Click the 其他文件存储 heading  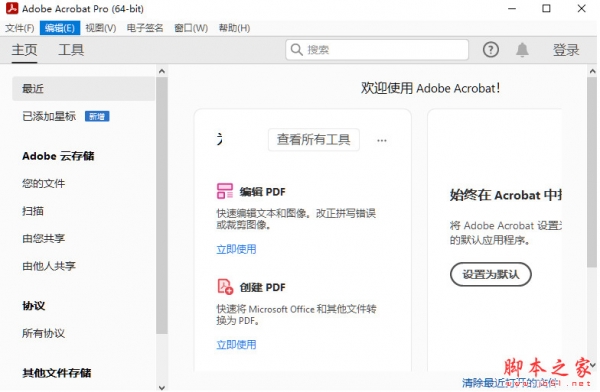pyautogui.click(x=57, y=373)
